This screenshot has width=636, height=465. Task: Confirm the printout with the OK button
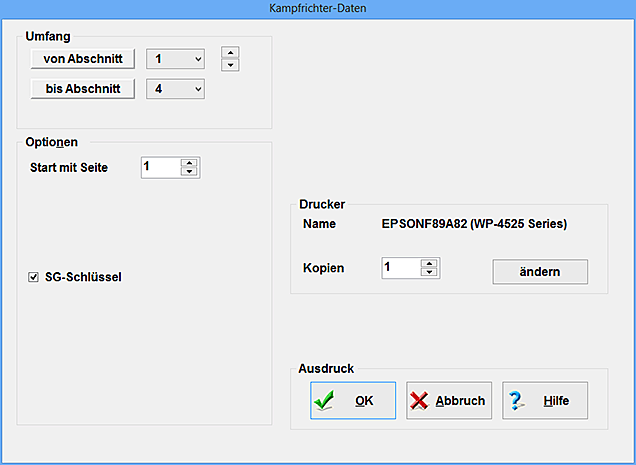[x=353, y=401]
